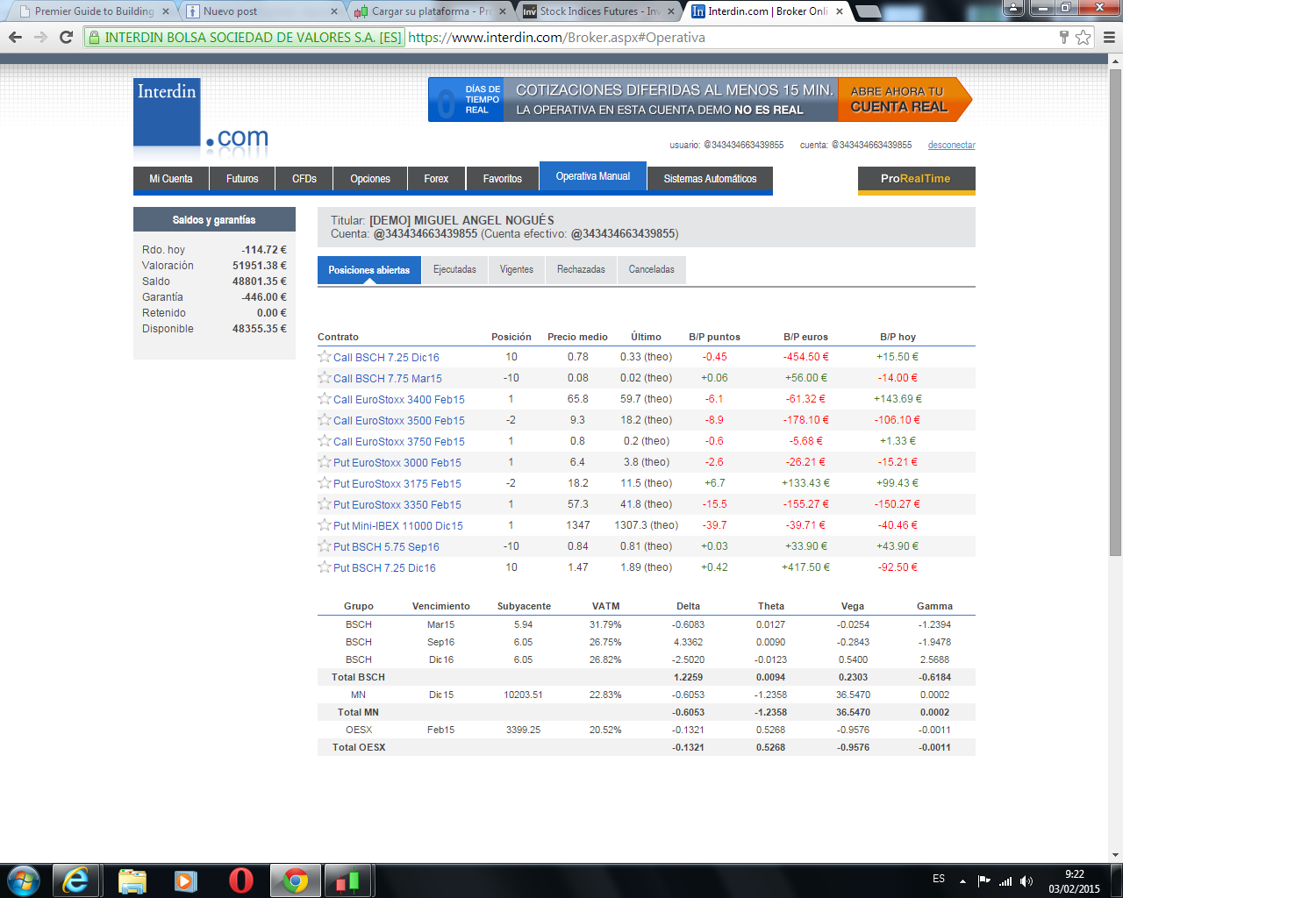The width and height of the screenshot is (1316, 898).
Task: Show the Vigentes orders tab
Action: coord(517,270)
